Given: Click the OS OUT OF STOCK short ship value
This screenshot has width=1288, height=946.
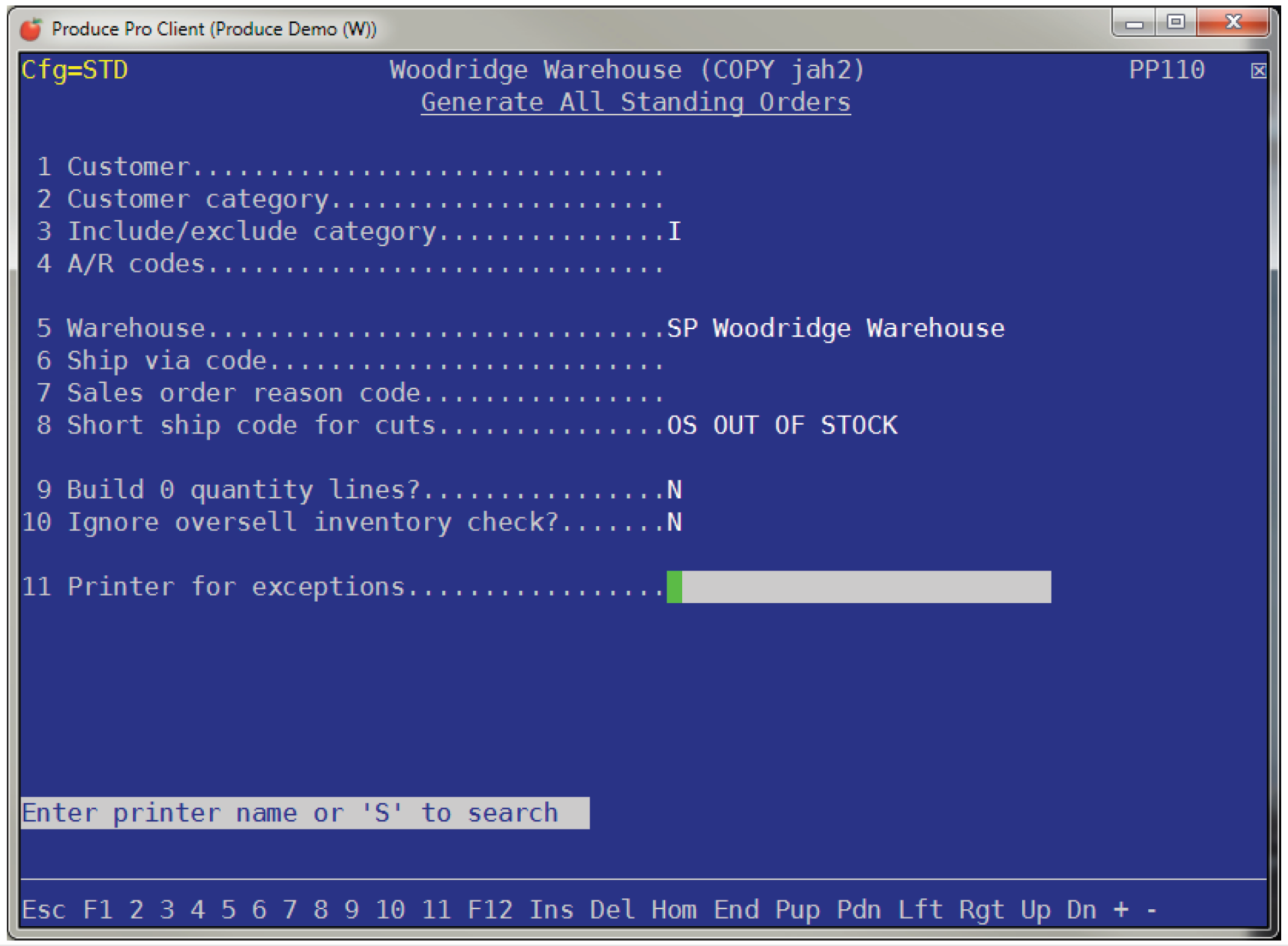Looking at the screenshot, I should tap(782, 425).
